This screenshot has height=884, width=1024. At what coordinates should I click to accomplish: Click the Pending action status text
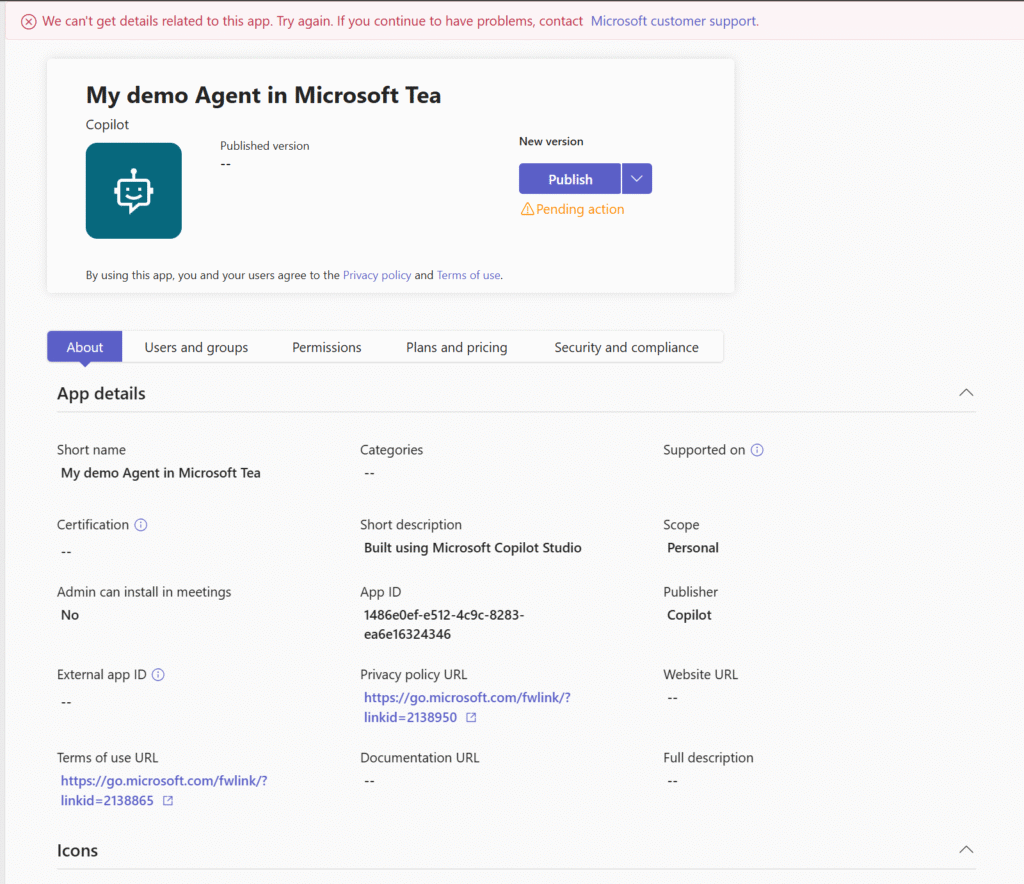(x=580, y=209)
